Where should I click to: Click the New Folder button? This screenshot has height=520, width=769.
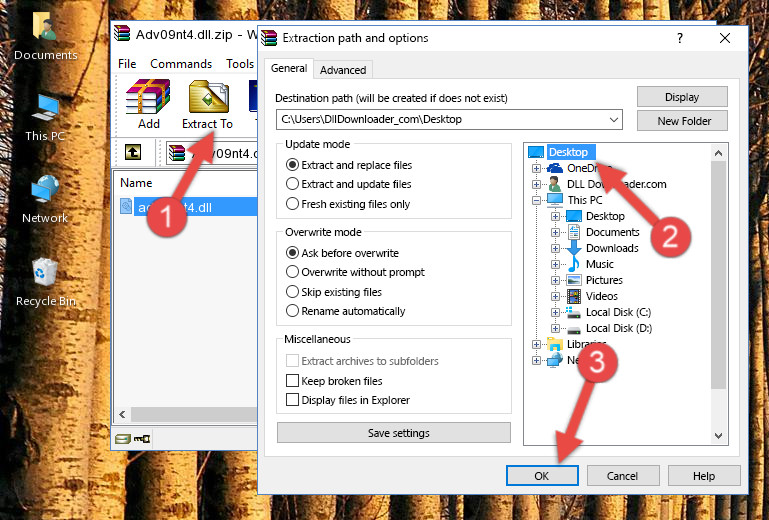pyautogui.click(x=682, y=121)
